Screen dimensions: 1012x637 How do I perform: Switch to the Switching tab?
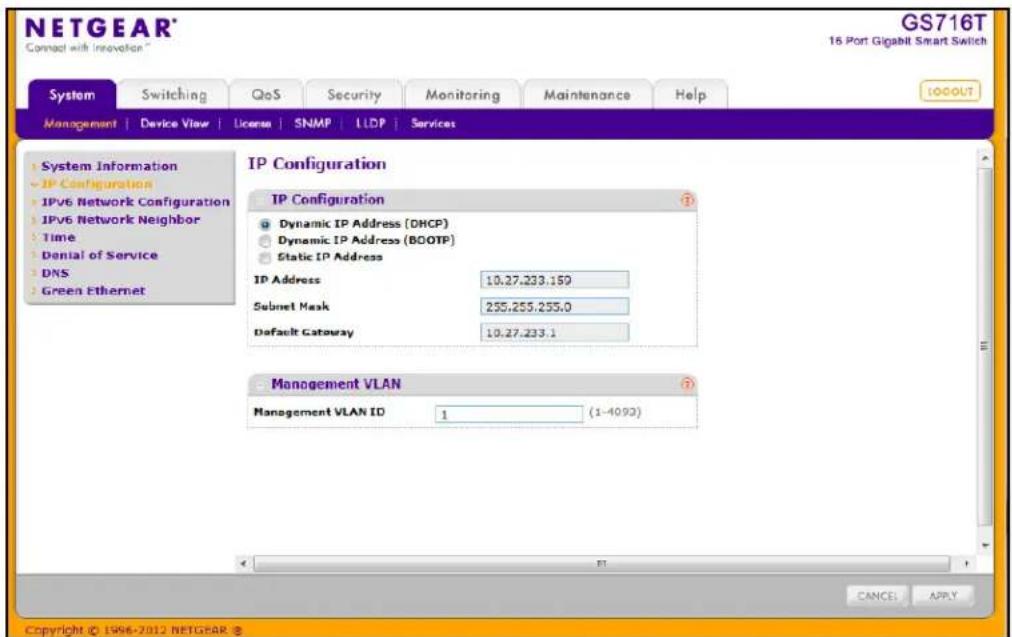click(174, 95)
